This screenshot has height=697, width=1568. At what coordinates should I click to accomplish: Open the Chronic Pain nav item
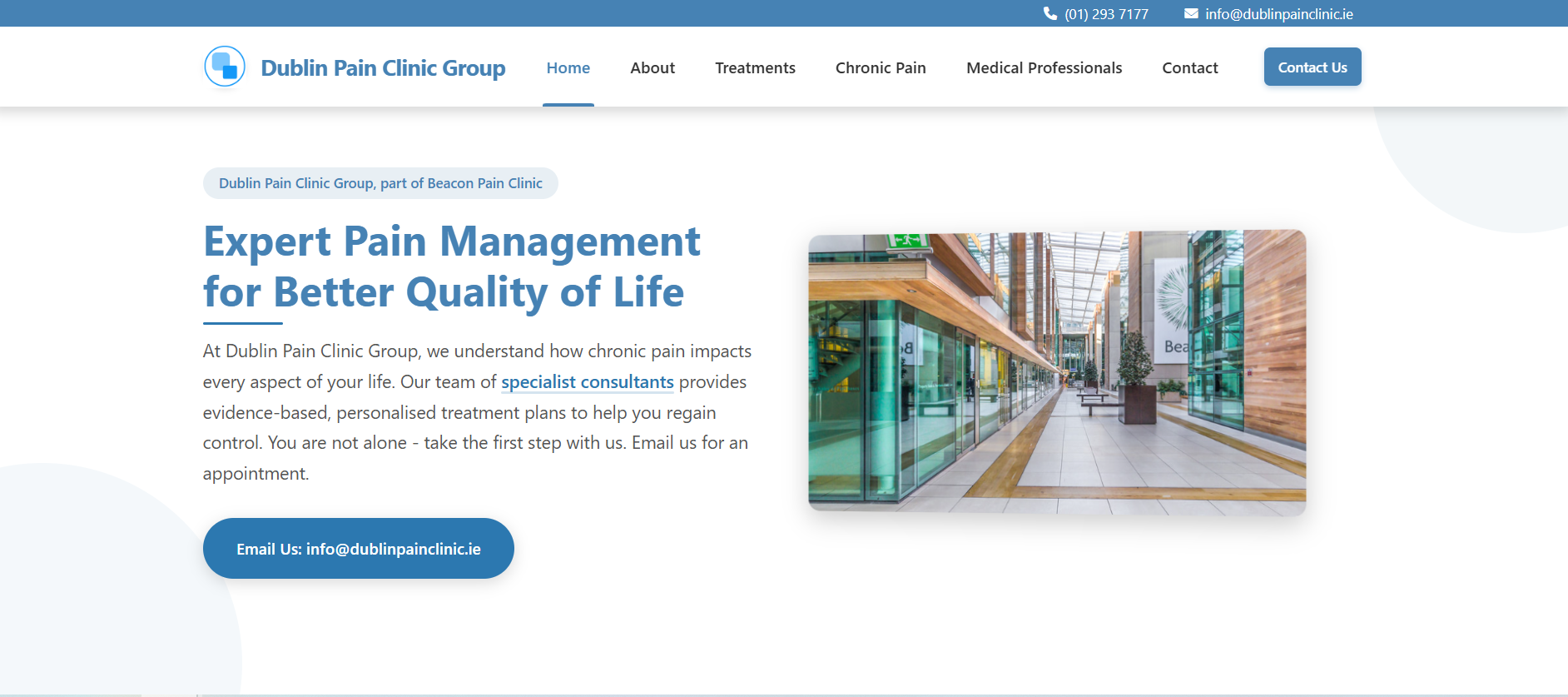tap(881, 68)
